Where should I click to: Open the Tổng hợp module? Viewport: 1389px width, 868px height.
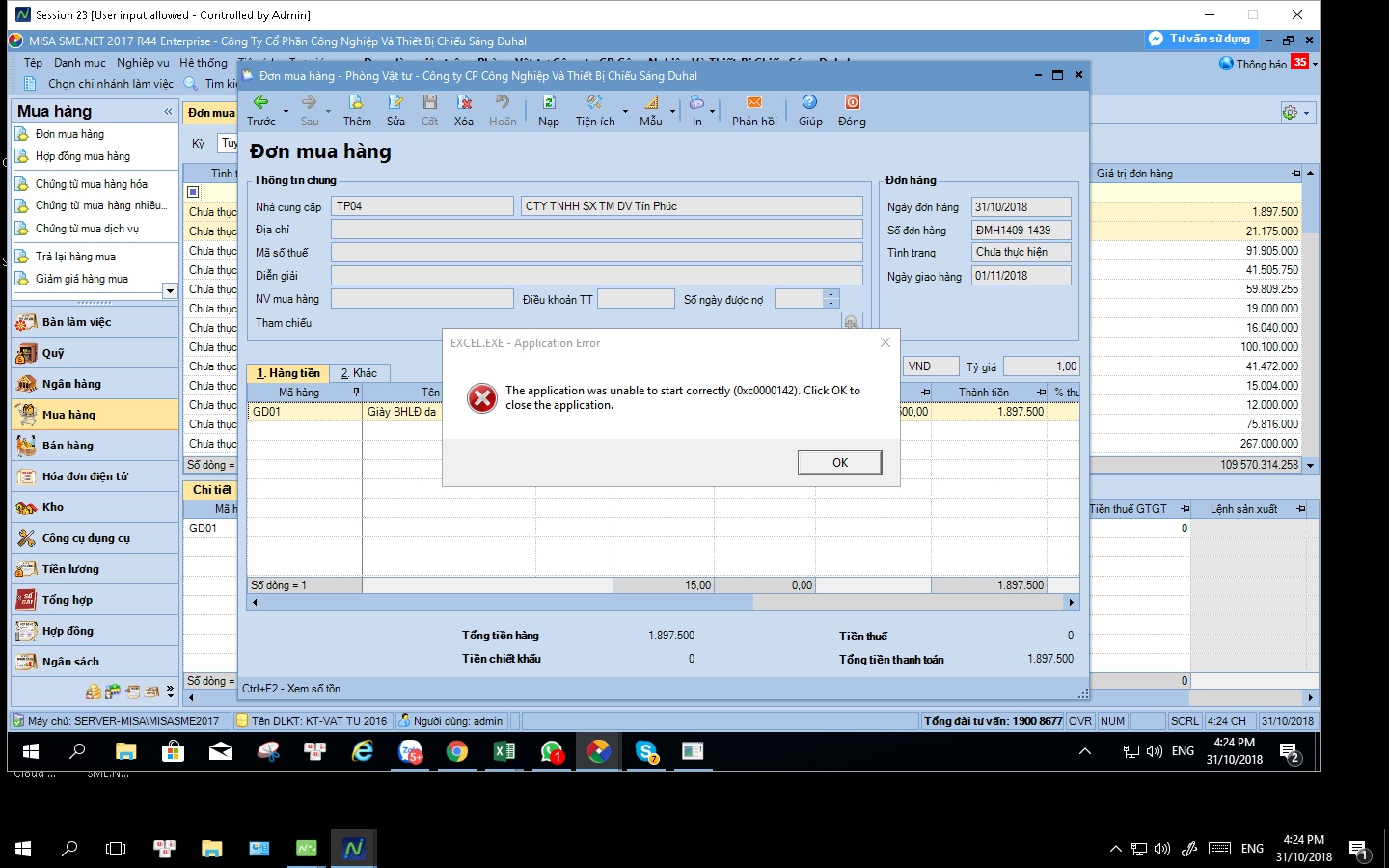point(95,600)
